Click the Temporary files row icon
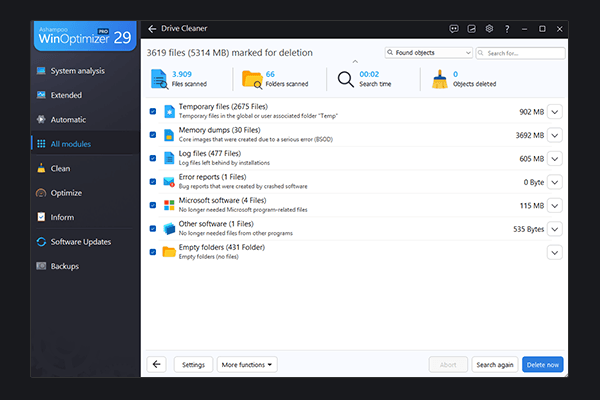The width and height of the screenshot is (600, 400). [169, 111]
